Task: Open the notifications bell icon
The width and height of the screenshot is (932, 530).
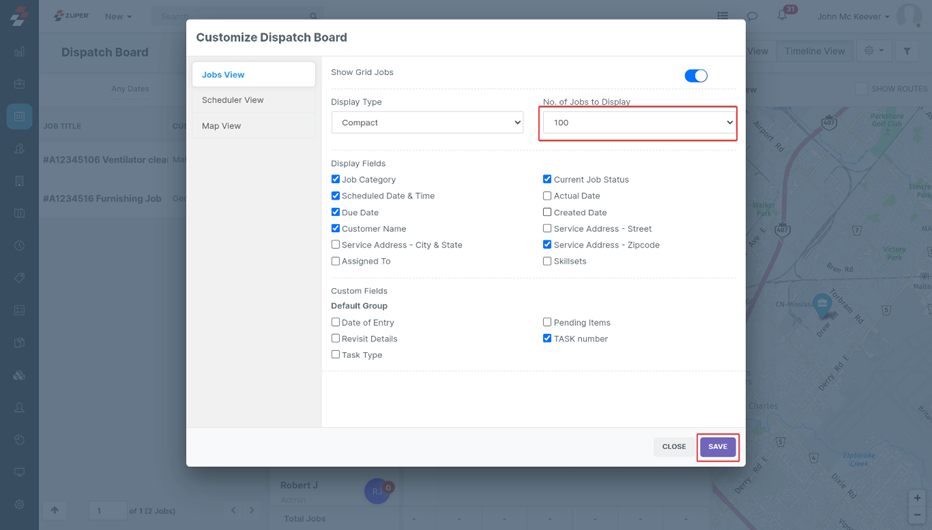Action: point(782,16)
